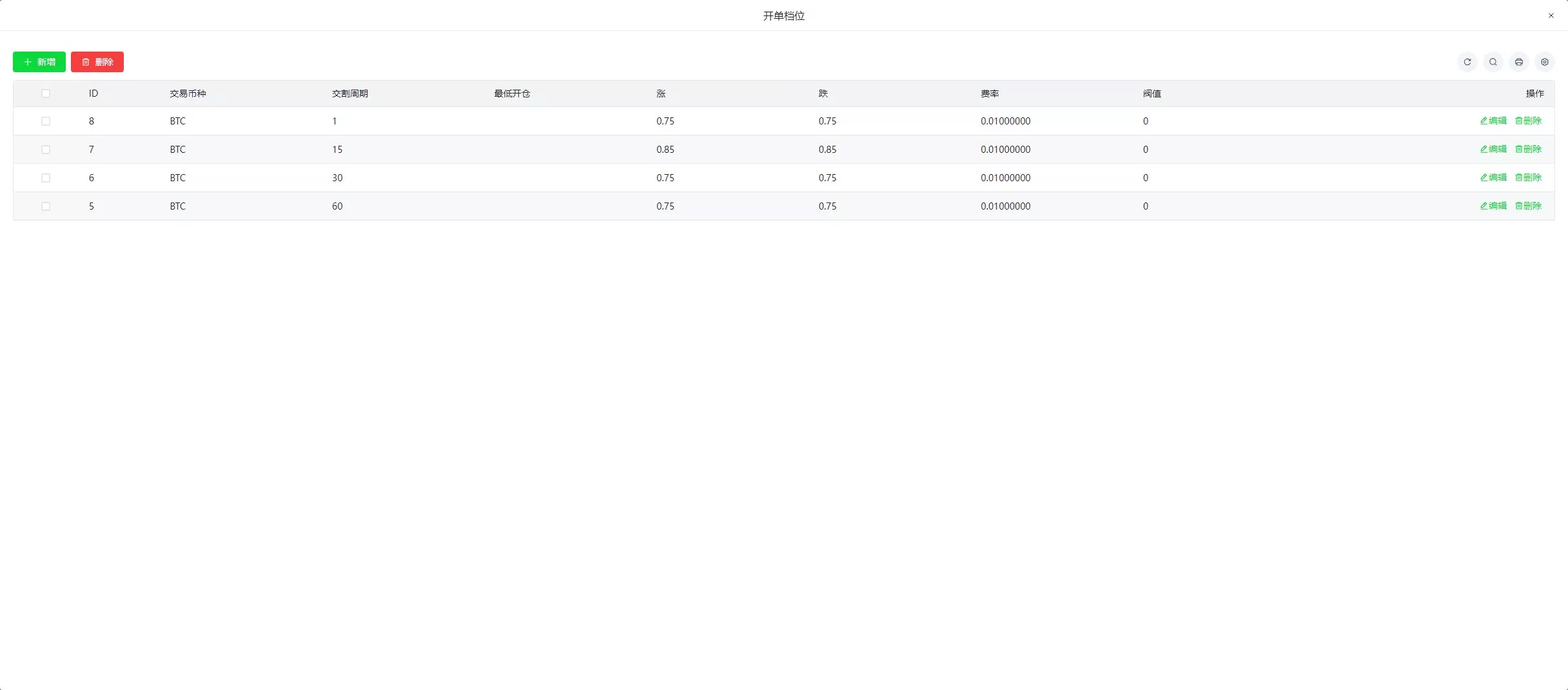Click the refresh table icon
Image resolution: width=1568 pixels, height=690 pixels.
pyautogui.click(x=1467, y=62)
